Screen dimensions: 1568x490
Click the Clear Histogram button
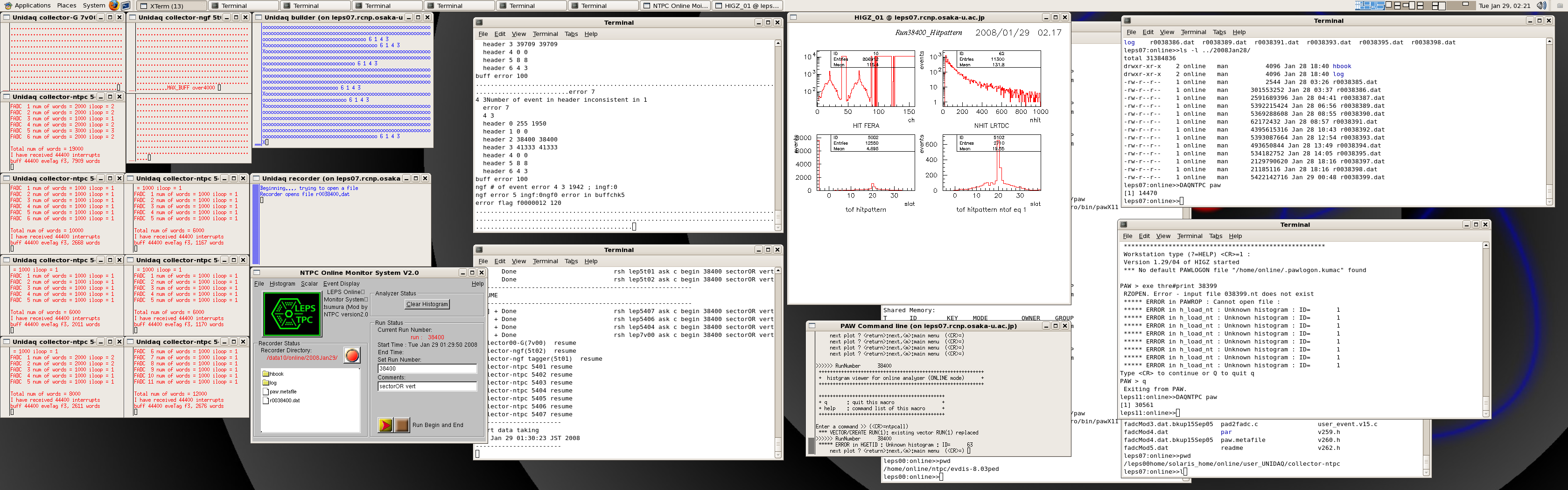pos(427,304)
